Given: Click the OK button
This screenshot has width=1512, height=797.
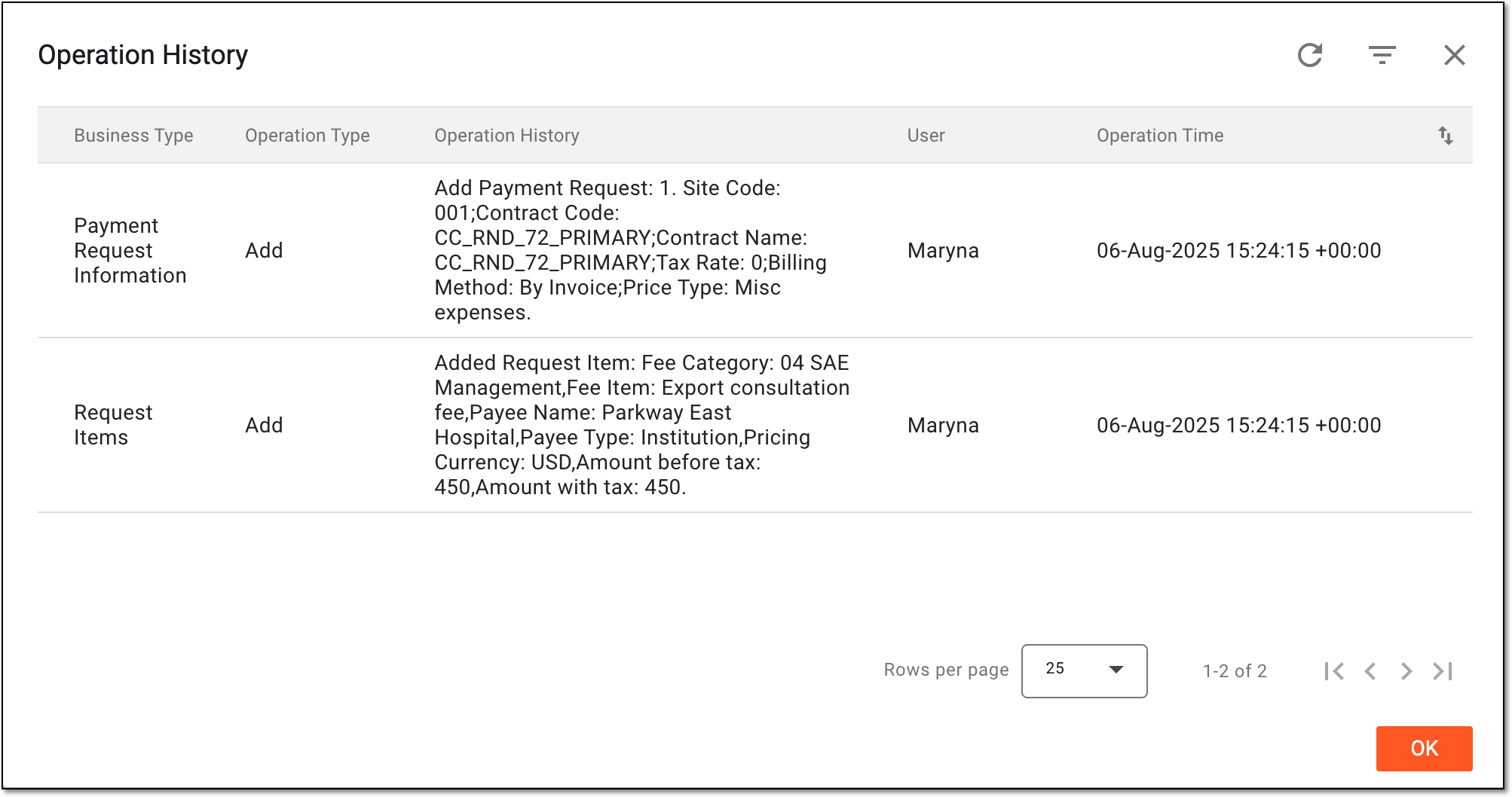Looking at the screenshot, I should (1424, 748).
